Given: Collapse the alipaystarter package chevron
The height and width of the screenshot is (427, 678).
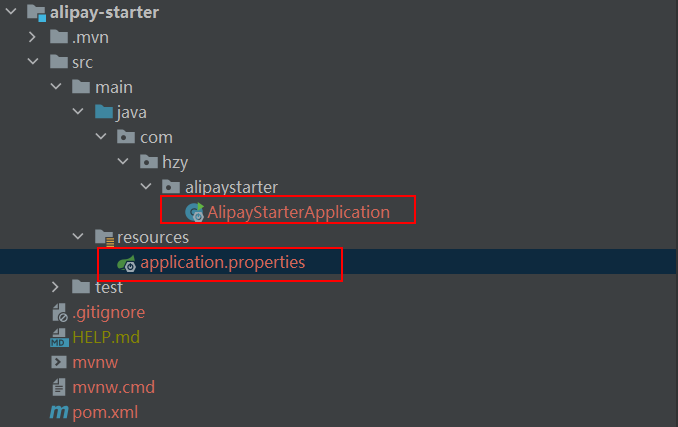Looking at the screenshot, I should click(145, 187).
